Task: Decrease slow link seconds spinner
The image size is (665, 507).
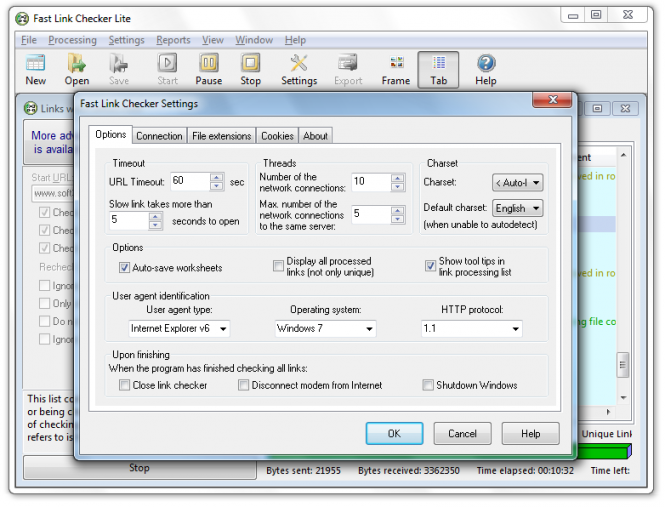Action: pos(156,225)
